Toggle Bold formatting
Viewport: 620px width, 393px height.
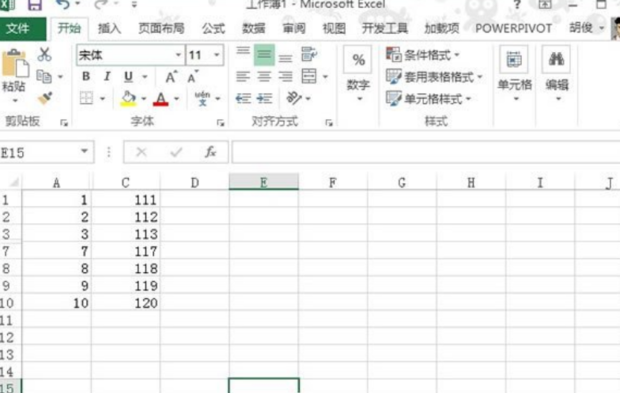pyautogui.click(x=86, y=76)
